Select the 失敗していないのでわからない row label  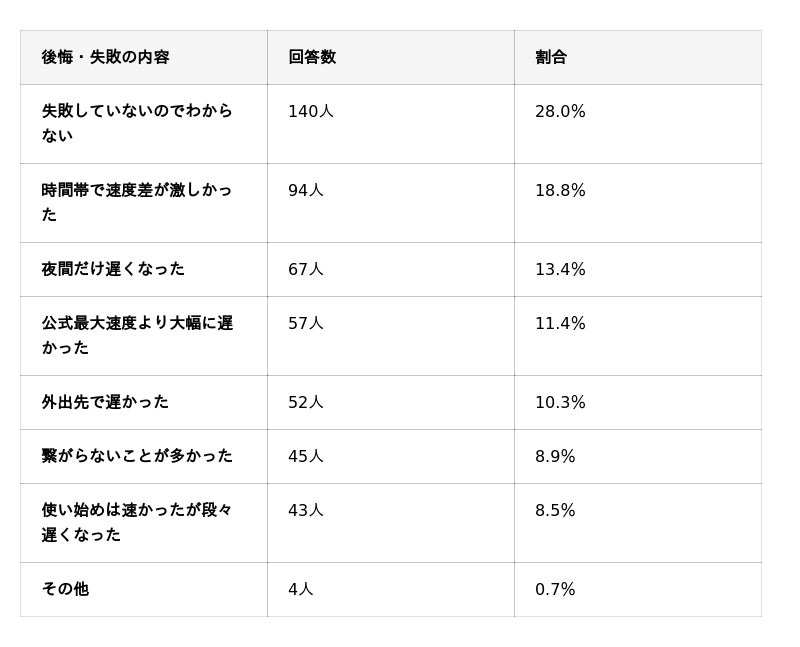(137, 123)
